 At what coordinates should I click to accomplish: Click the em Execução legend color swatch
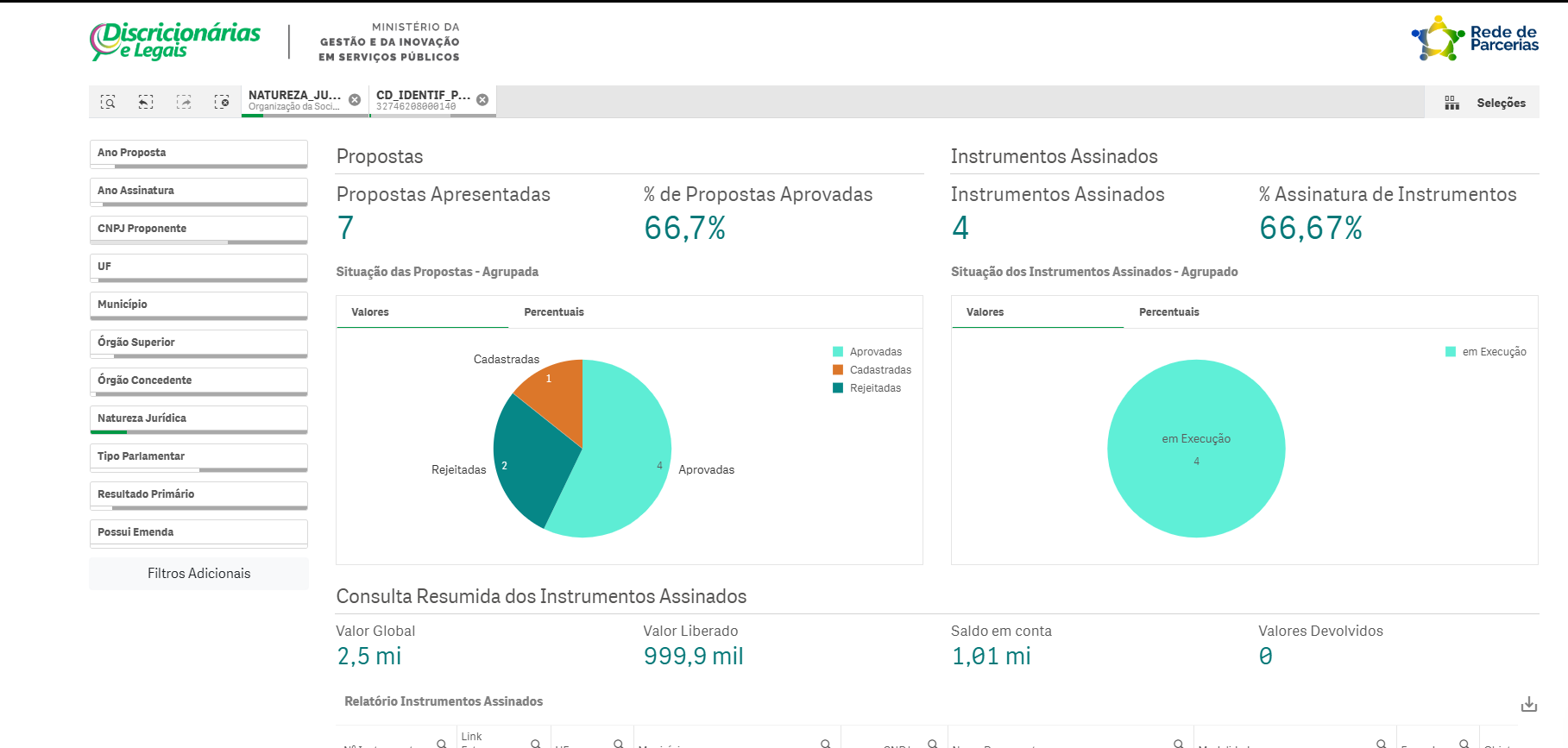1451,352
